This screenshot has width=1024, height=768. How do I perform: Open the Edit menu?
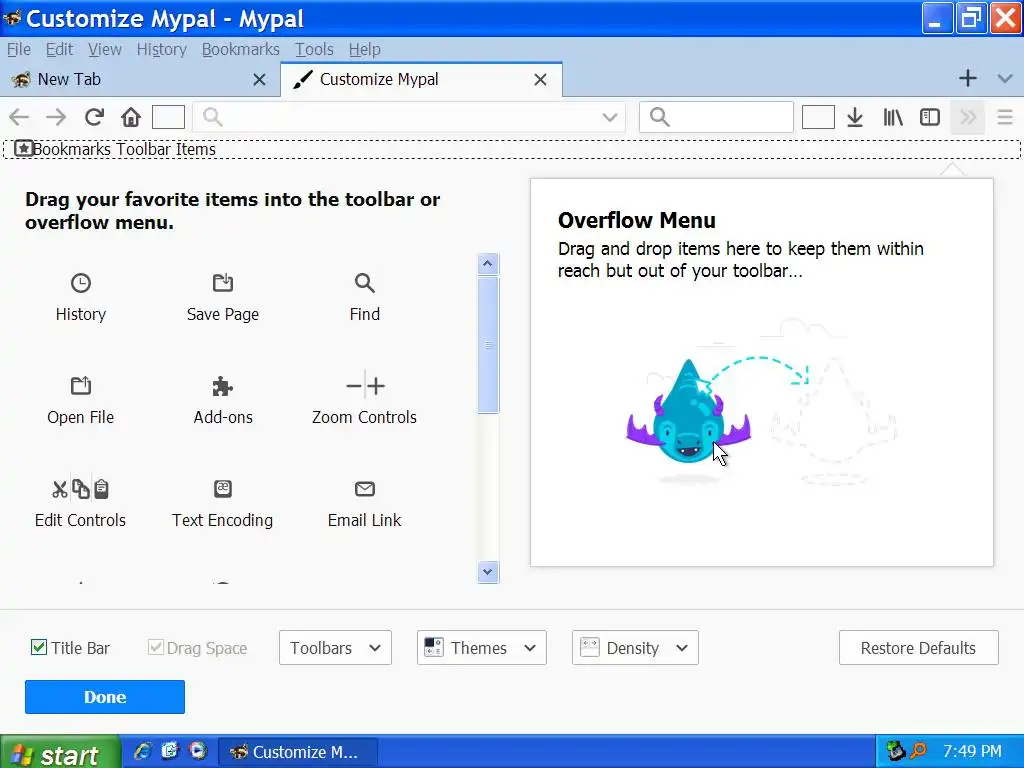pyautogui.click(x=59, y=50)
